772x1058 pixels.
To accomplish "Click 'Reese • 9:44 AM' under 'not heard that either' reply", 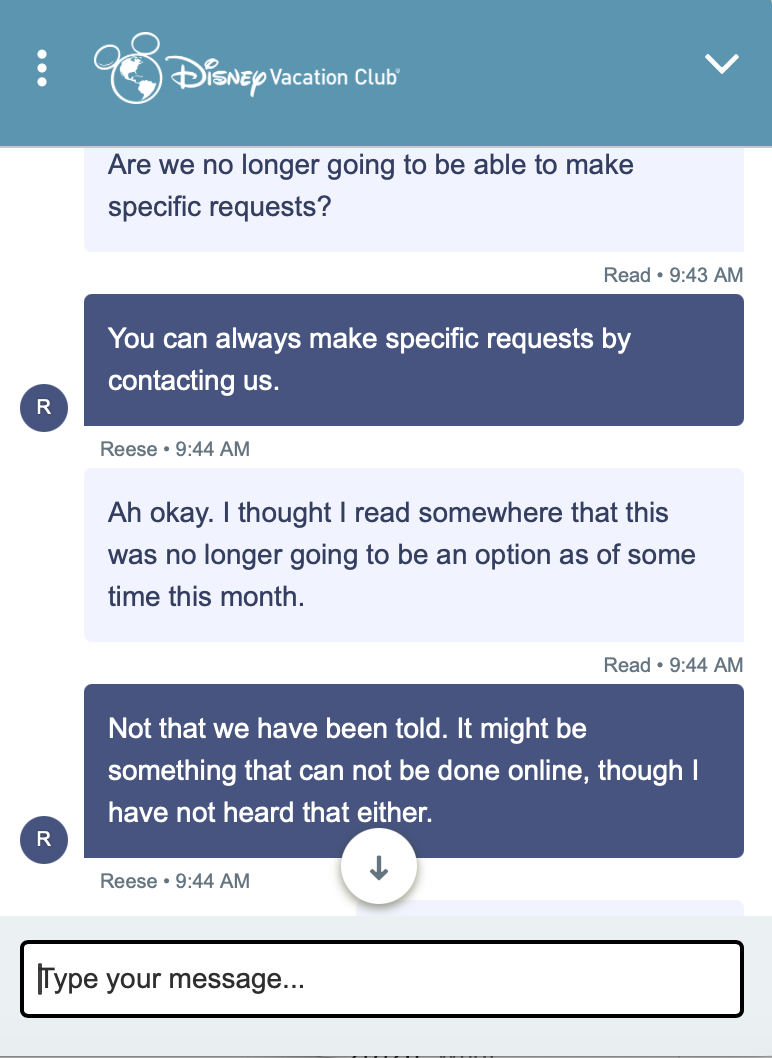I will tap(175, 881).
